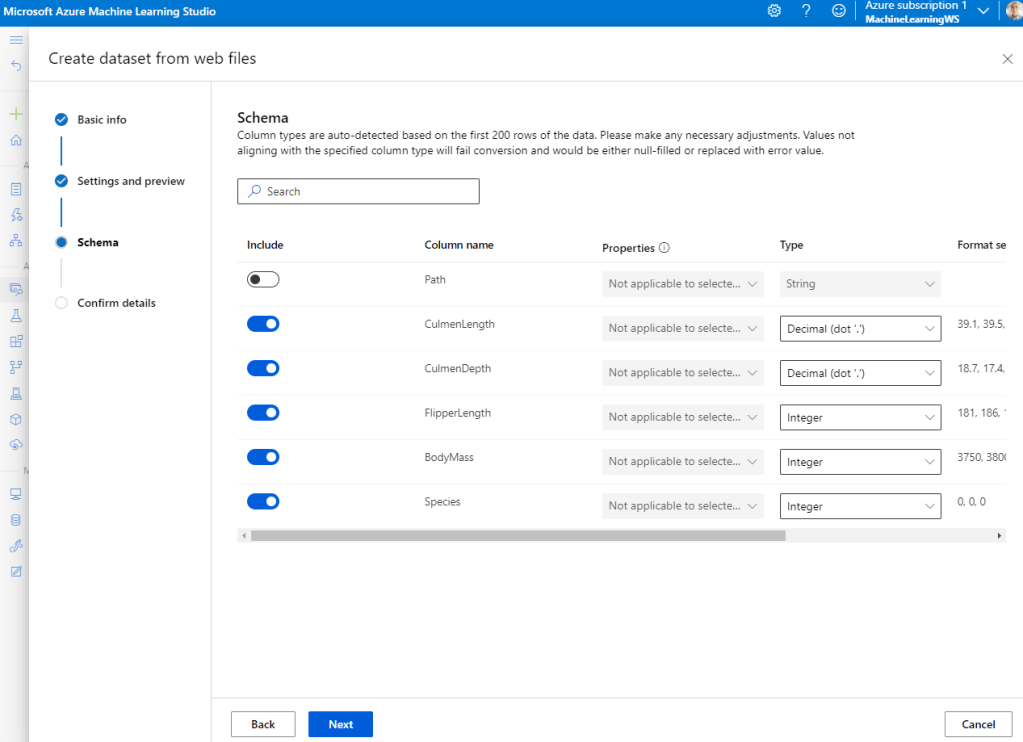The height and width of the screenshot is (742, 1023).
Task: Click the help question mark icon
Action: 806,11
